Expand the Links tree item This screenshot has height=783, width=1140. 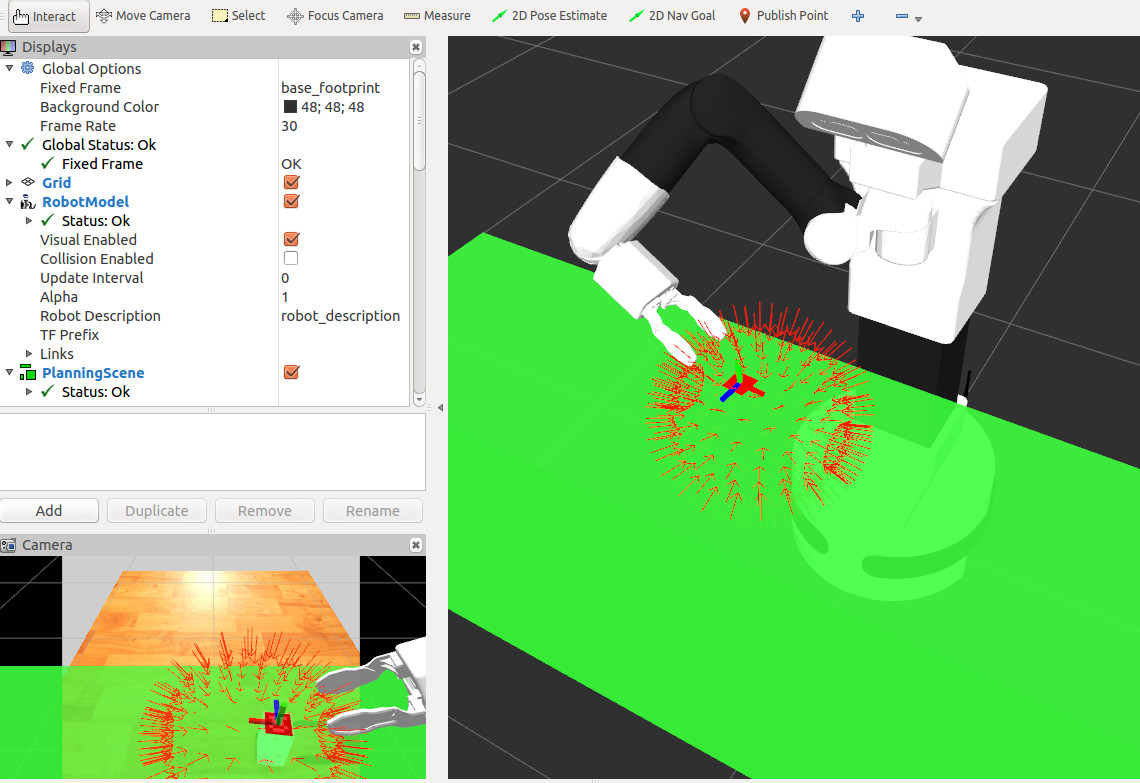[29, 354]
